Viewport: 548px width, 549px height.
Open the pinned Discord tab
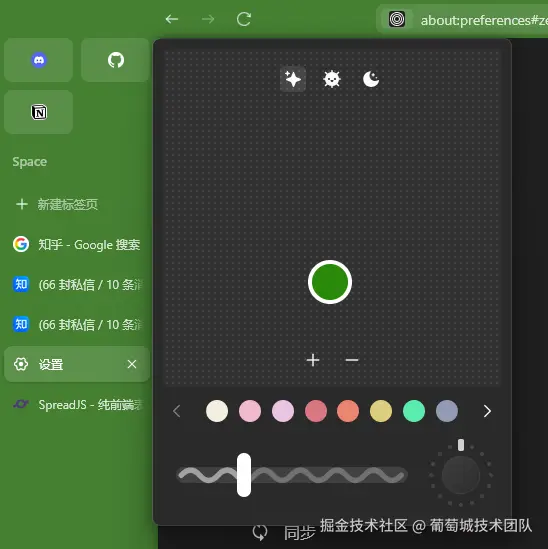(x=39, y=60)
